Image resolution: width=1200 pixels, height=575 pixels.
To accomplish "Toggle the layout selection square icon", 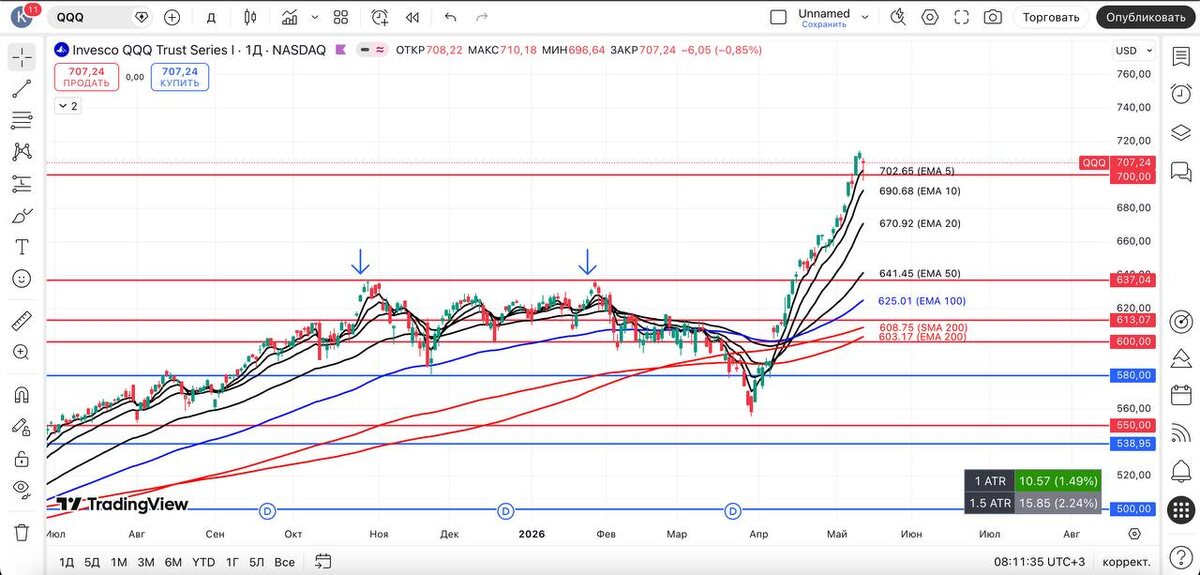I will 778,17.
